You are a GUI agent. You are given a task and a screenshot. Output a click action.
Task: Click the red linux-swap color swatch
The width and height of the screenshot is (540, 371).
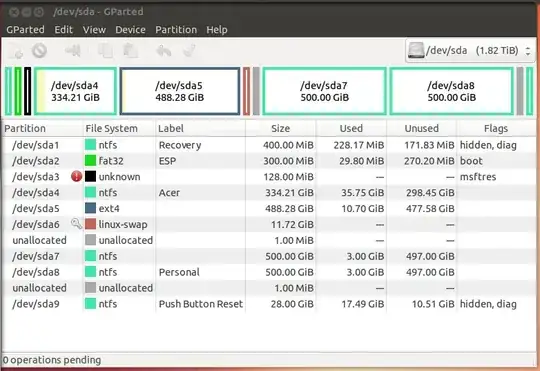click(x=90, y=224)
